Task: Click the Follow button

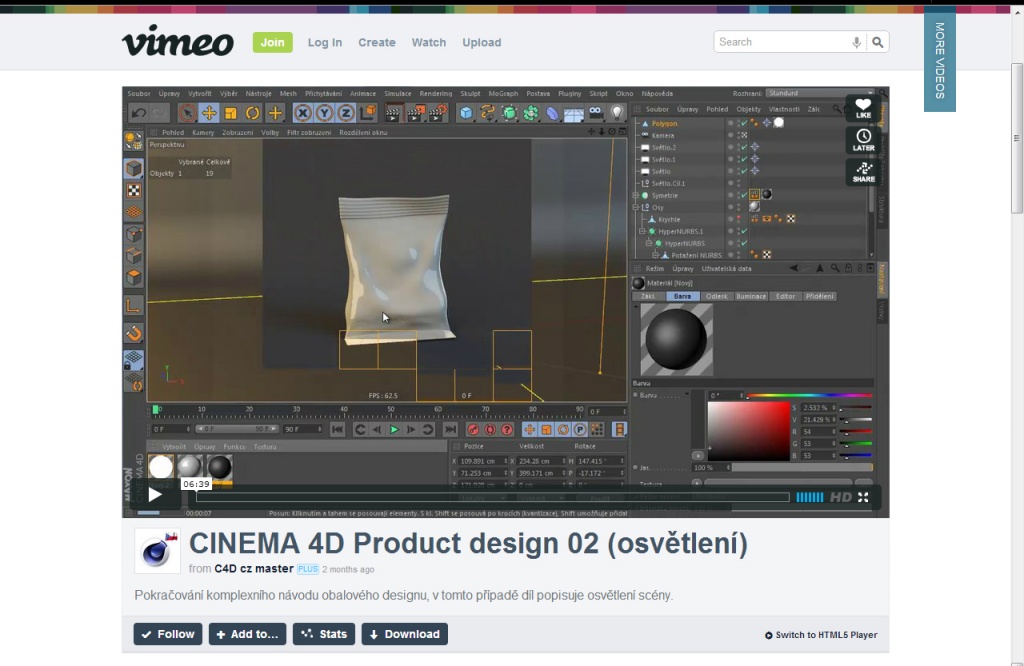Action: click(168, 634)
